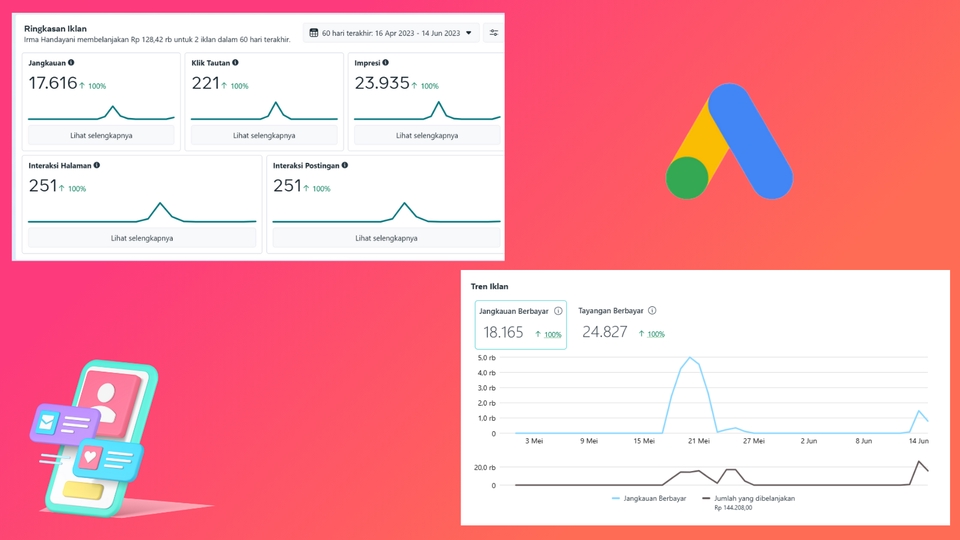
Task: Click the 2 Jun axis label
Action: [808, 441]
